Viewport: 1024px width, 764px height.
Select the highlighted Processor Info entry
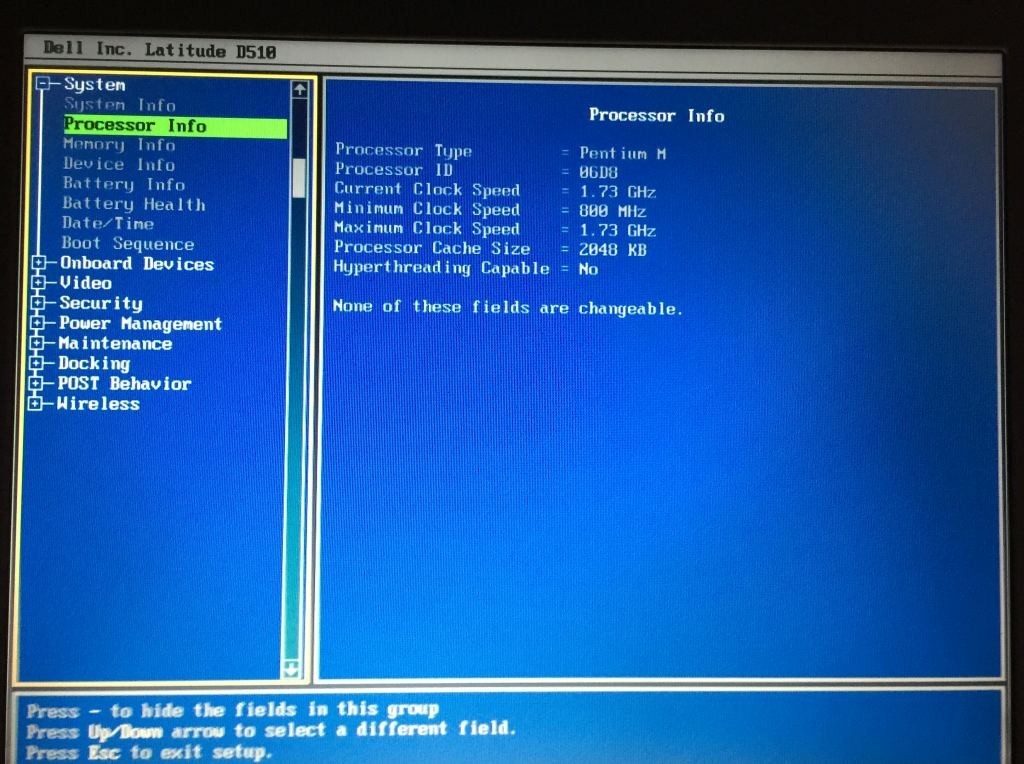[x=174, y=125]
